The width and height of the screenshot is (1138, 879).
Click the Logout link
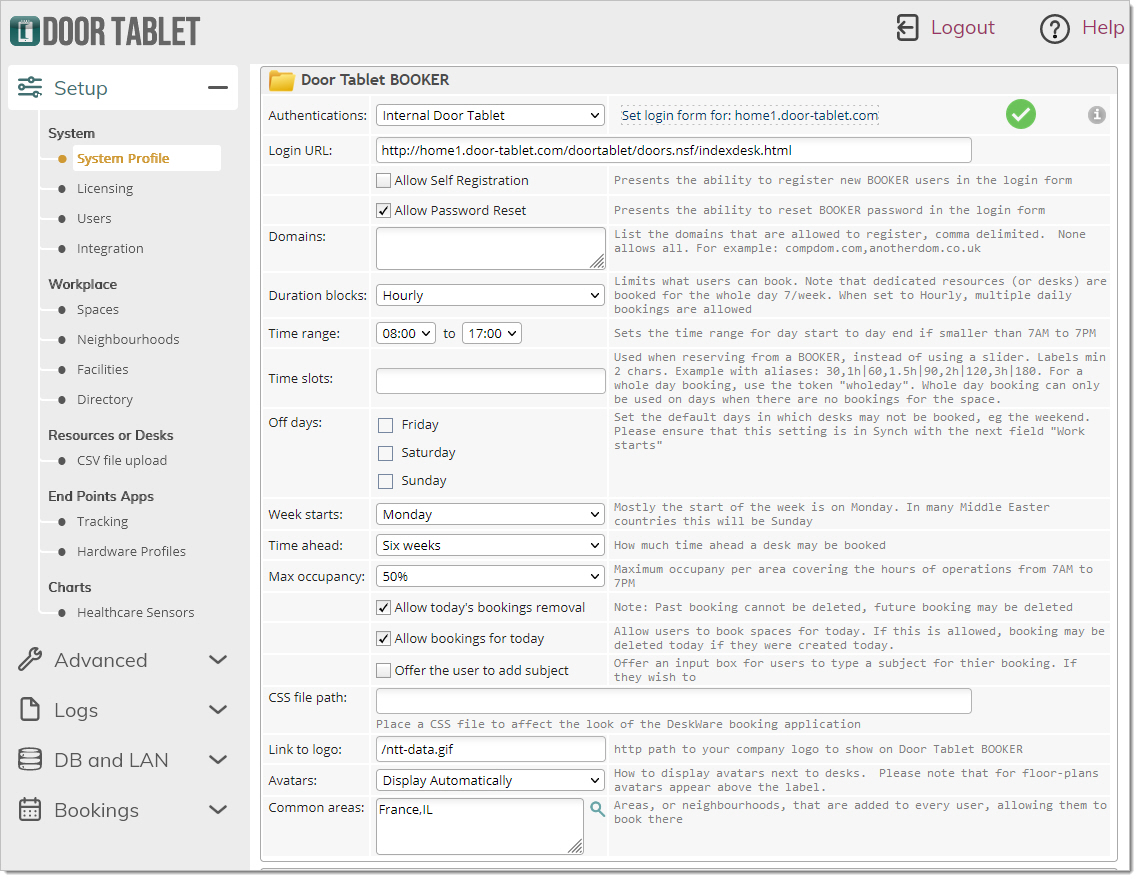pyautogui.click(x=962, y=28)
